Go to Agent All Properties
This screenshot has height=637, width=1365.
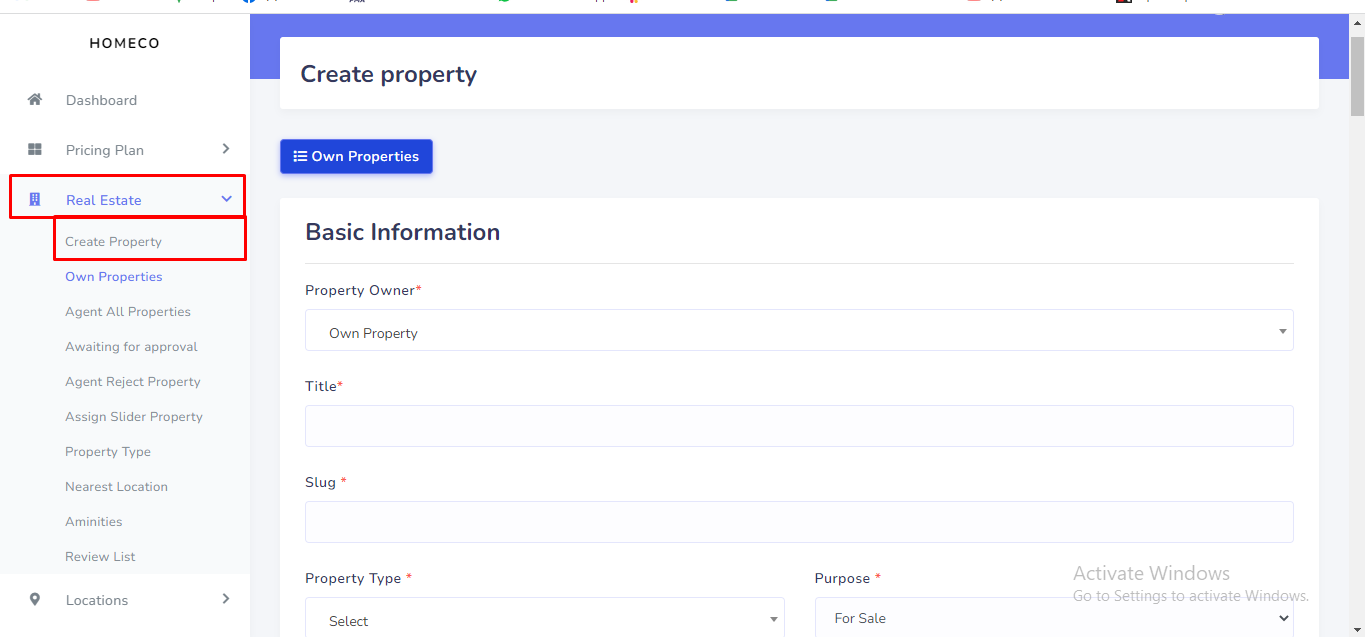tap(128, 312)
